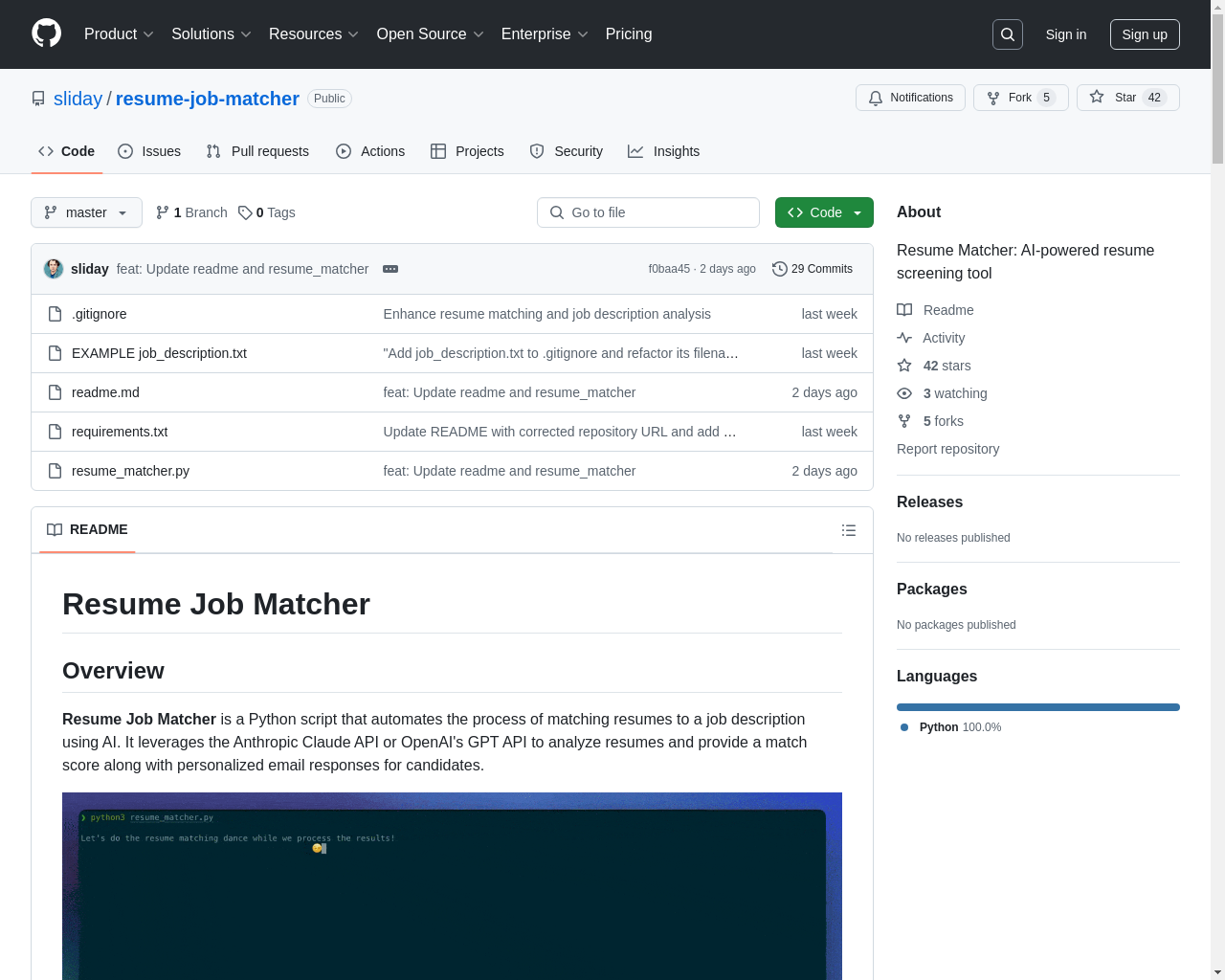Expand the Resources menu
The image size is (1225, 980).
[314, 34]
